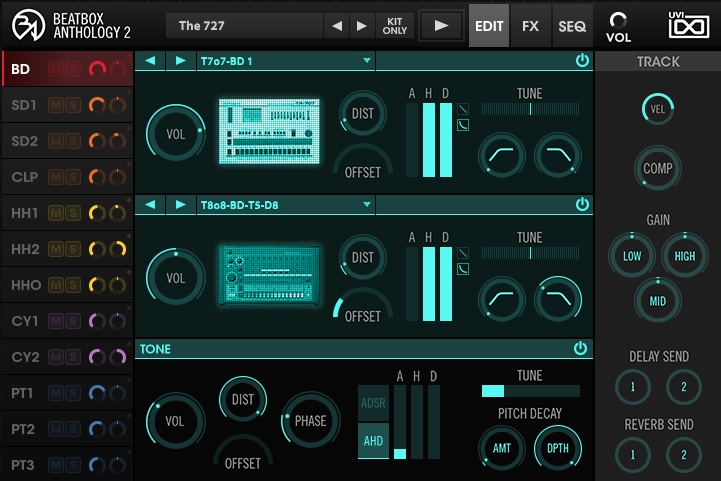Viewport: 721px width, 481px height.
Task: Open the kit name field The 727
Action: (x=244, y=26)
